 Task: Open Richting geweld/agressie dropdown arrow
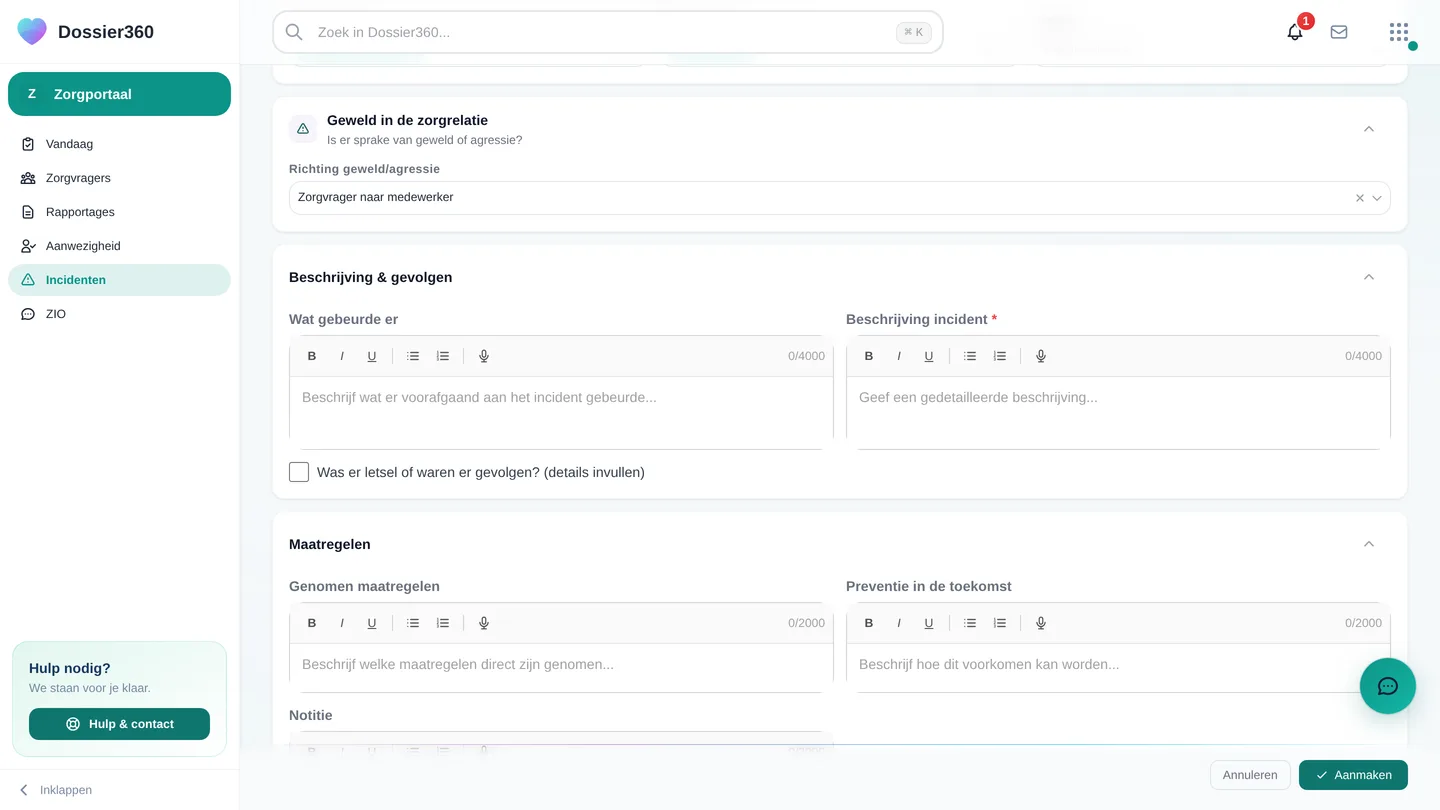[1377, 198]
